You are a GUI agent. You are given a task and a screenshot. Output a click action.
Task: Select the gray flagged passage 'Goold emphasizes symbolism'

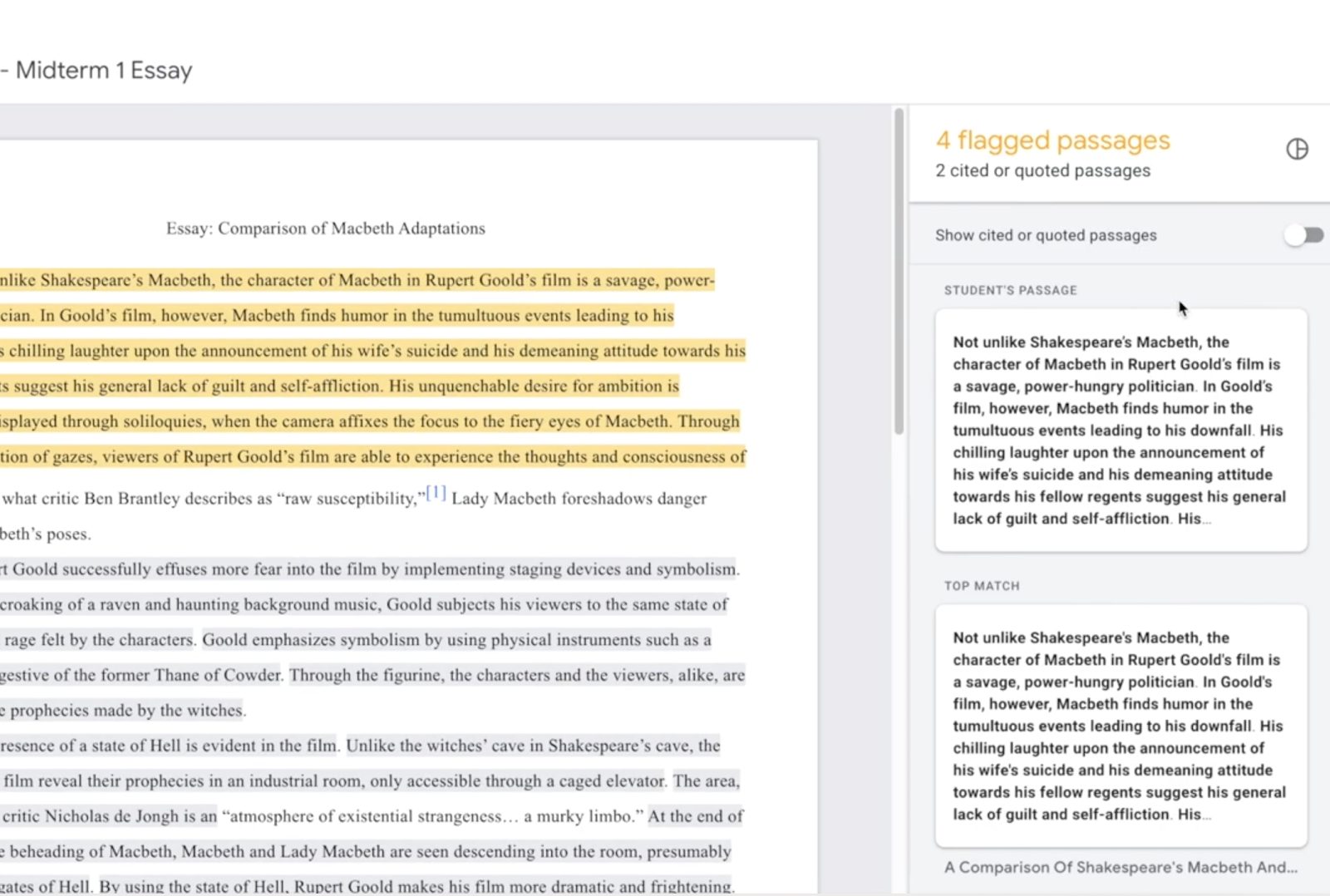[456, 640]
